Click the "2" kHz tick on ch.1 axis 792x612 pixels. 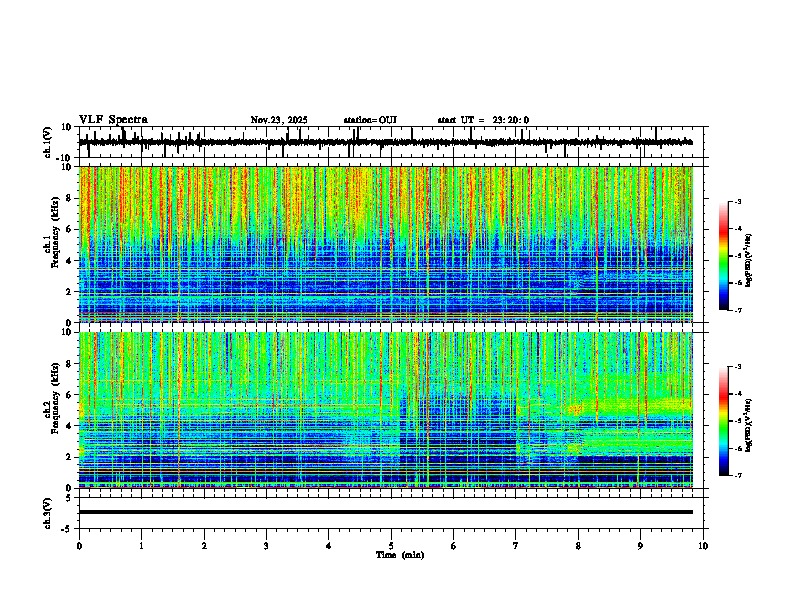click(x=70, y=292)
